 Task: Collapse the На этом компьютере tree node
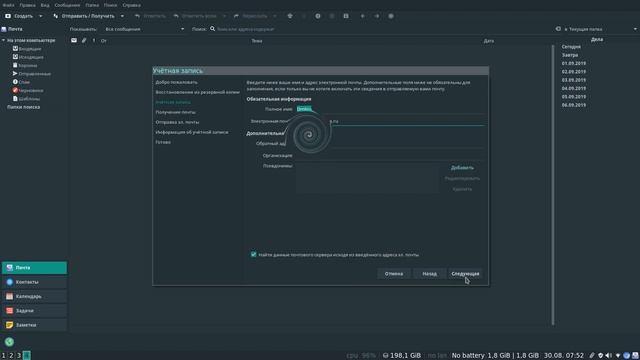[x=3, y=40]
